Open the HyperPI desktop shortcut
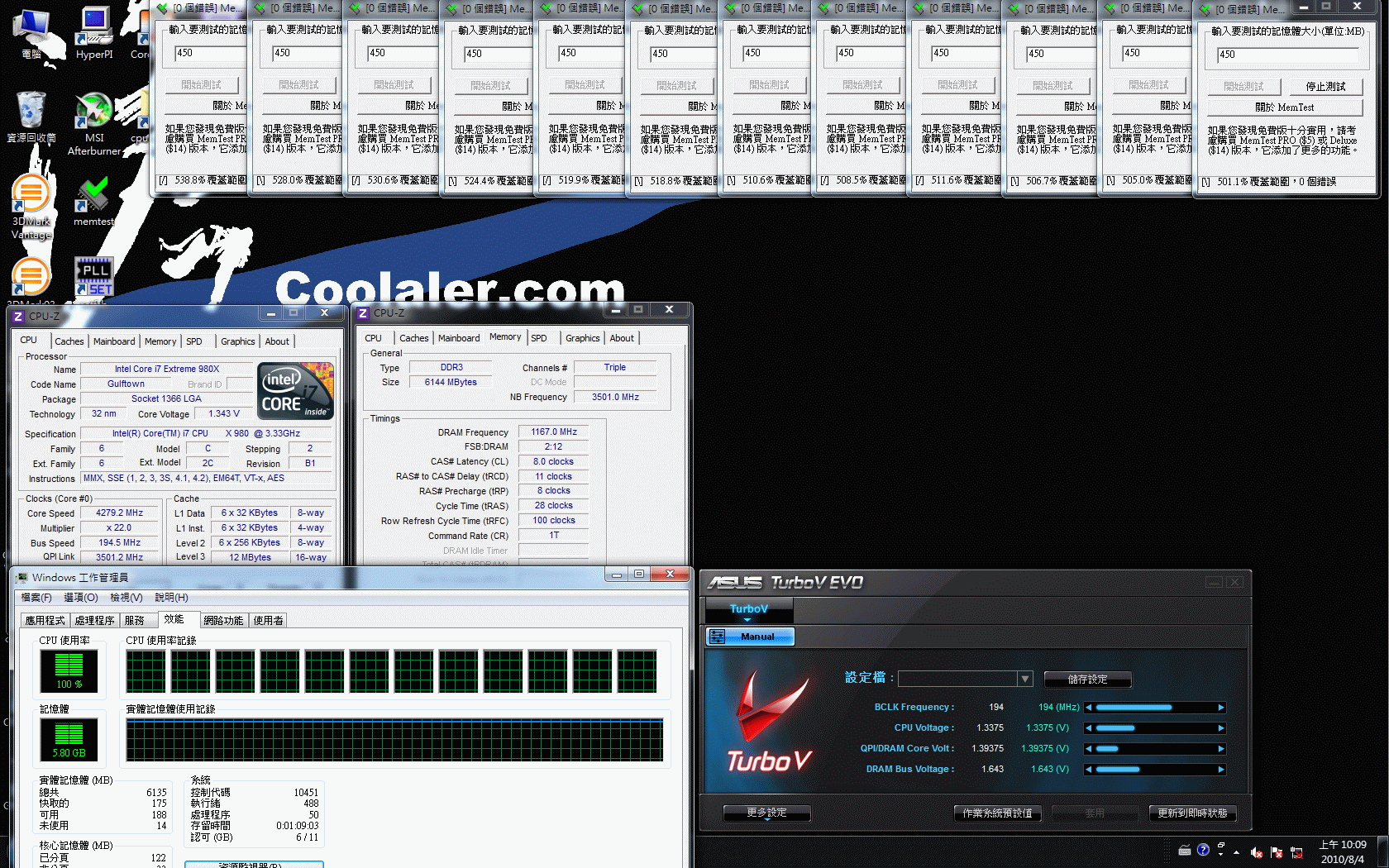1389x868 pixels. pyautogui.click(x=94, y=33)
